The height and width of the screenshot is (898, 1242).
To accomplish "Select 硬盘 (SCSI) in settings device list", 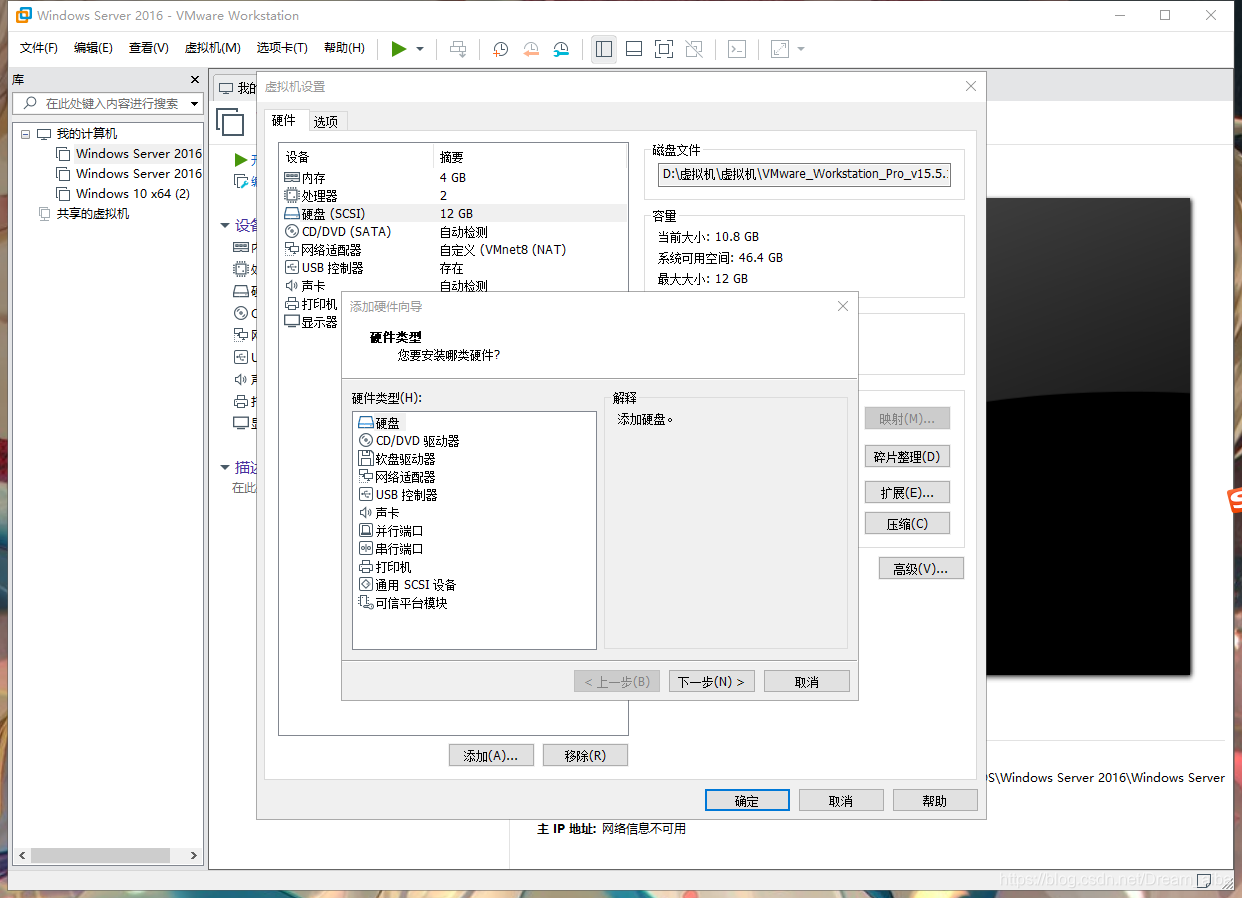I will point(455,214).
